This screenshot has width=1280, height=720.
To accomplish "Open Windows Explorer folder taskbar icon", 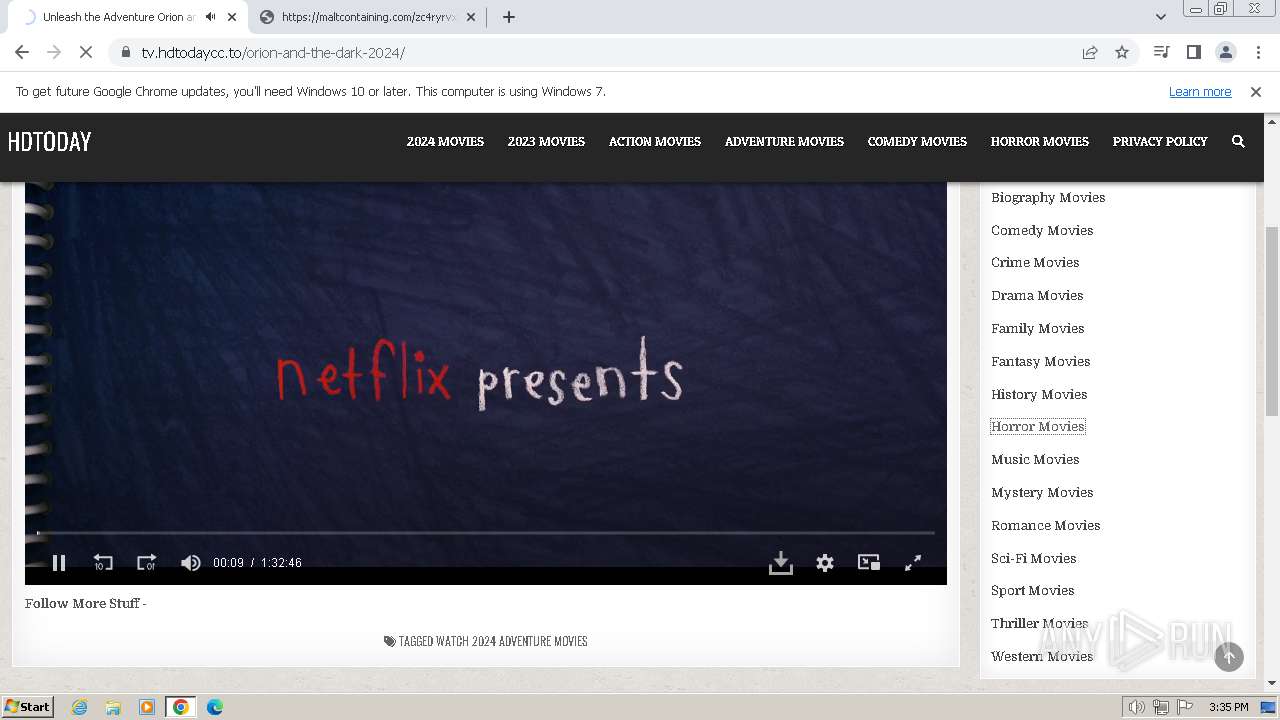I will click(x=113, y=707).
